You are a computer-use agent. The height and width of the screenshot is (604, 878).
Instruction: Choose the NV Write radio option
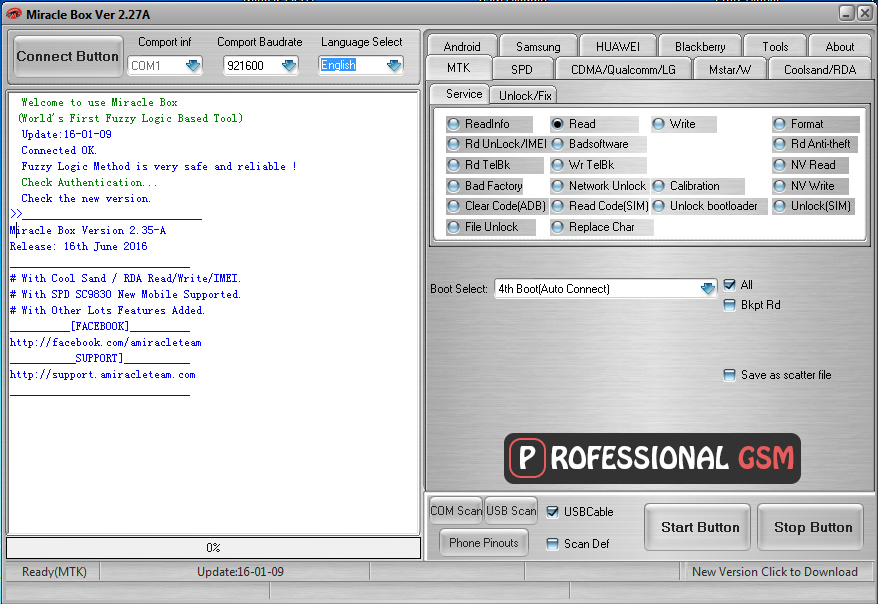coord(810,186)
